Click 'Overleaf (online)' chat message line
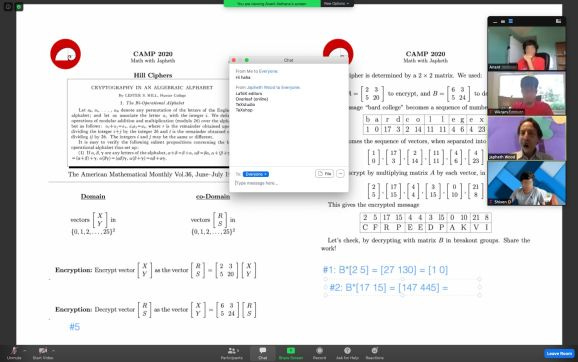This screenshot has width=578, height=362. click(252, 99)
